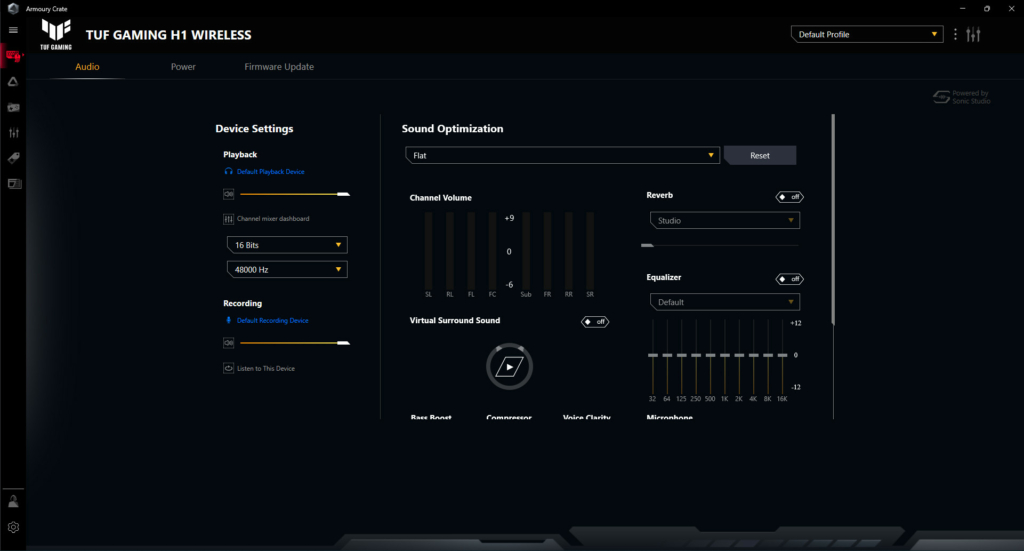
Task: Open the Game Library controller icon in sidebar
Action: [13, 107]
